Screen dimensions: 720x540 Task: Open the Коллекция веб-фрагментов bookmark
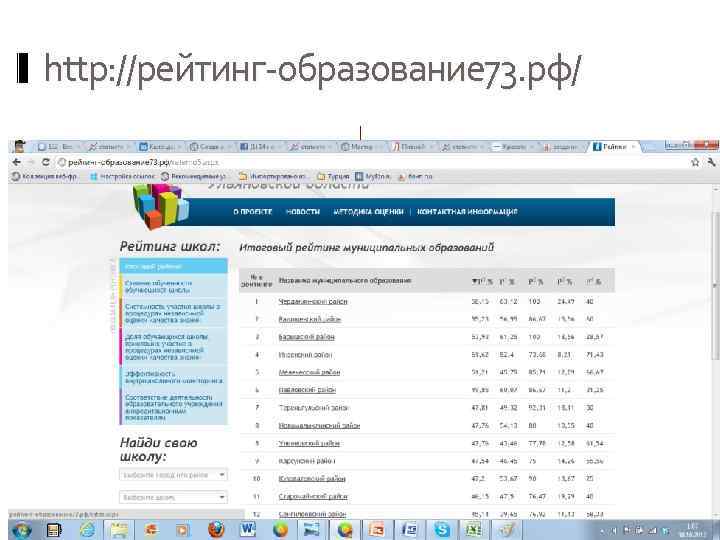(x=44, y=176)
